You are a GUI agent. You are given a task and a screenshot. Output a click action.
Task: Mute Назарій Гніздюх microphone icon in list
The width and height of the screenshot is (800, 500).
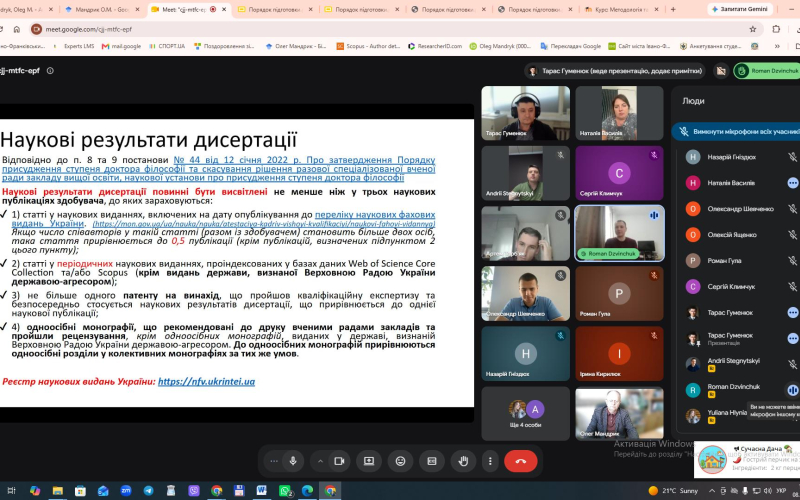[792, 157]
